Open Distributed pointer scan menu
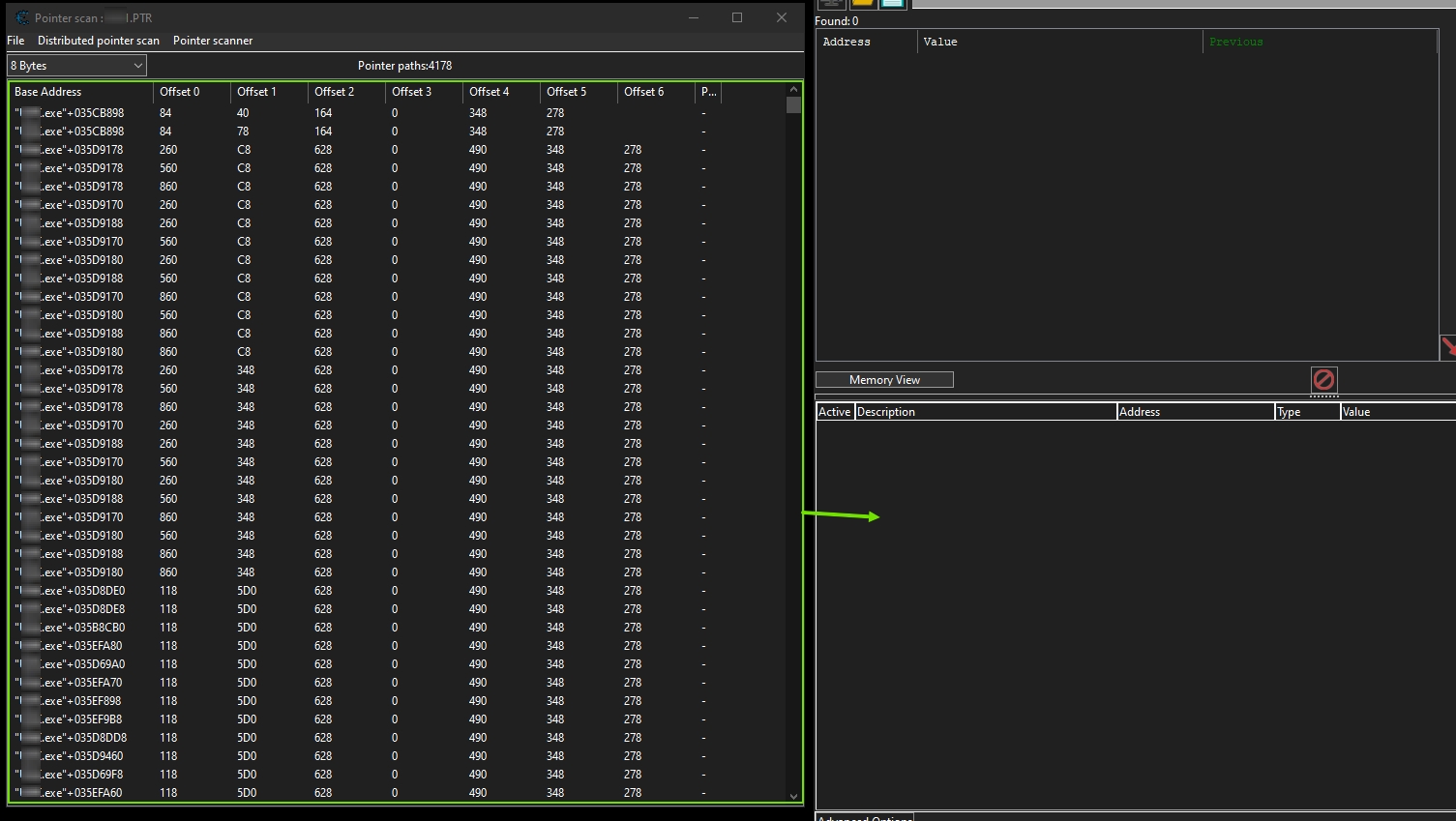Viewport: 1456px width, 821px height. coord(98,41)
